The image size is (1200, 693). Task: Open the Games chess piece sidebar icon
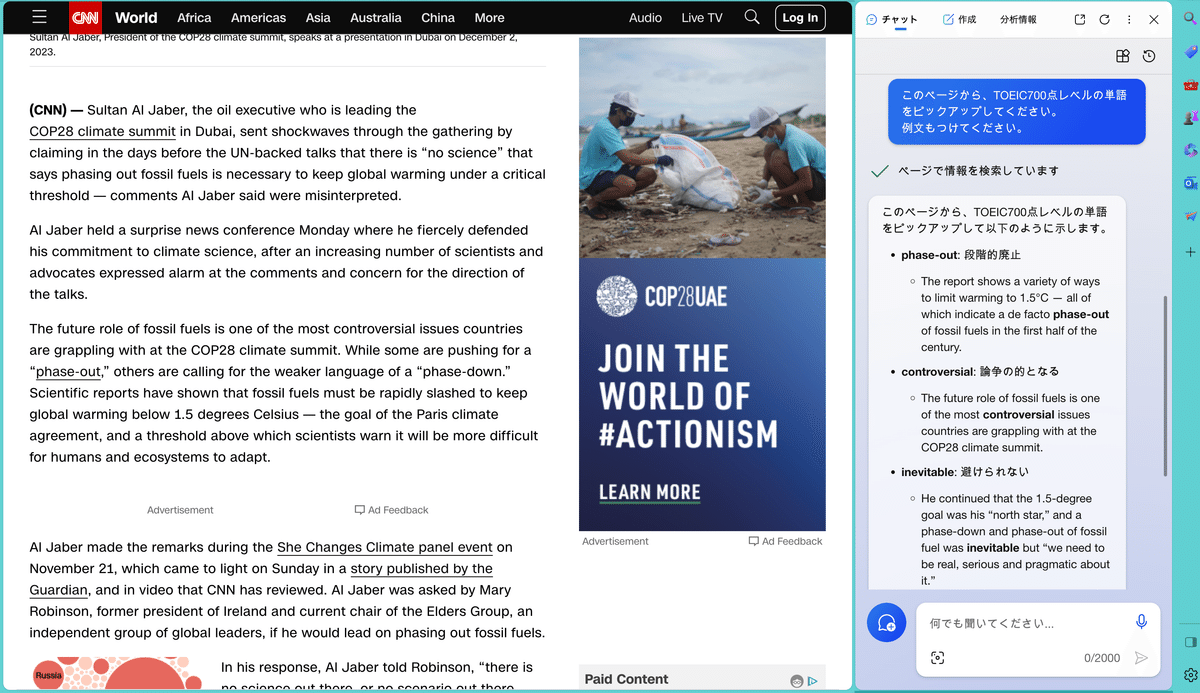[1190, 118]
